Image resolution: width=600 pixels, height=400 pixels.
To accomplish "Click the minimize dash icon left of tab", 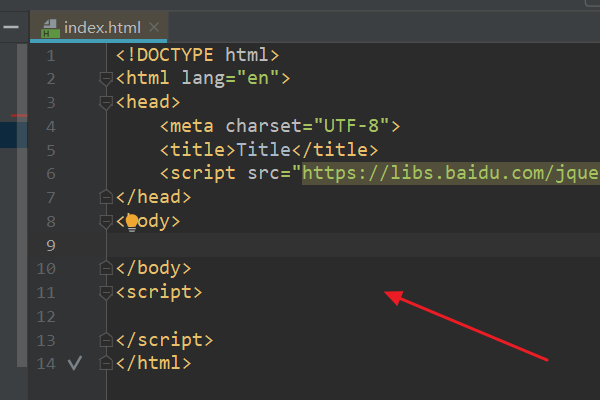I will [x=11, y=27].
